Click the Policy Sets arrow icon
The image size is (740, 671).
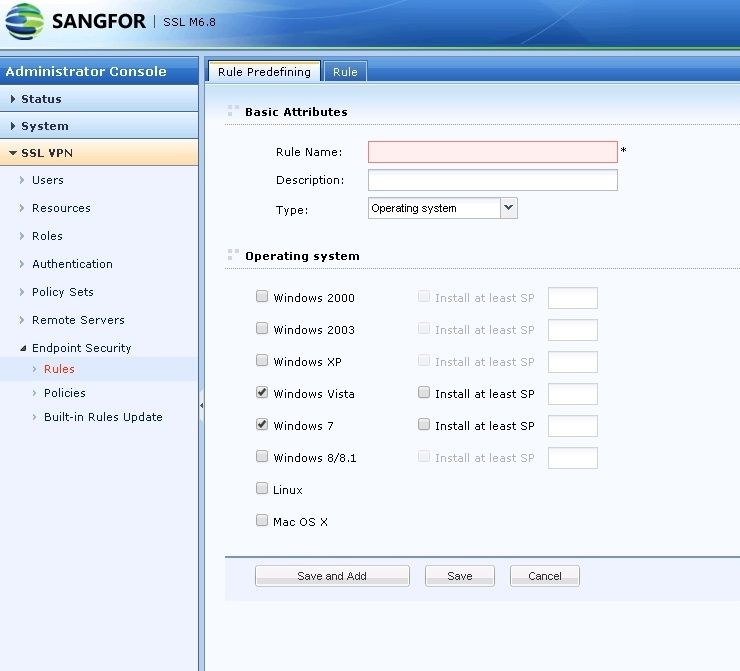[x=22, y=292]
